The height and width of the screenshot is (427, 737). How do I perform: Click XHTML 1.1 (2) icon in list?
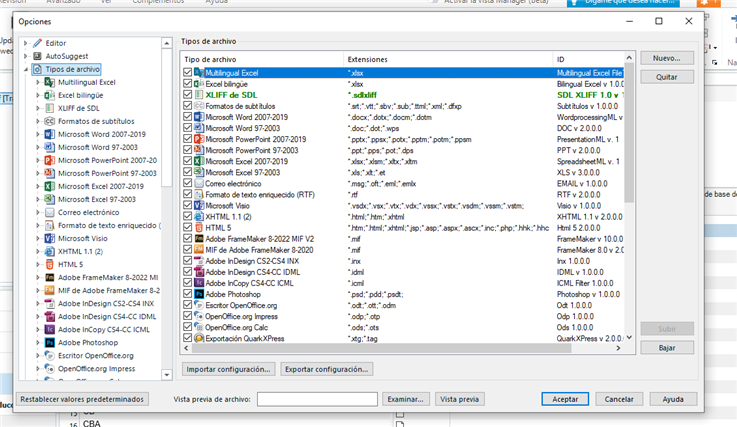click(x=199, y=216)
